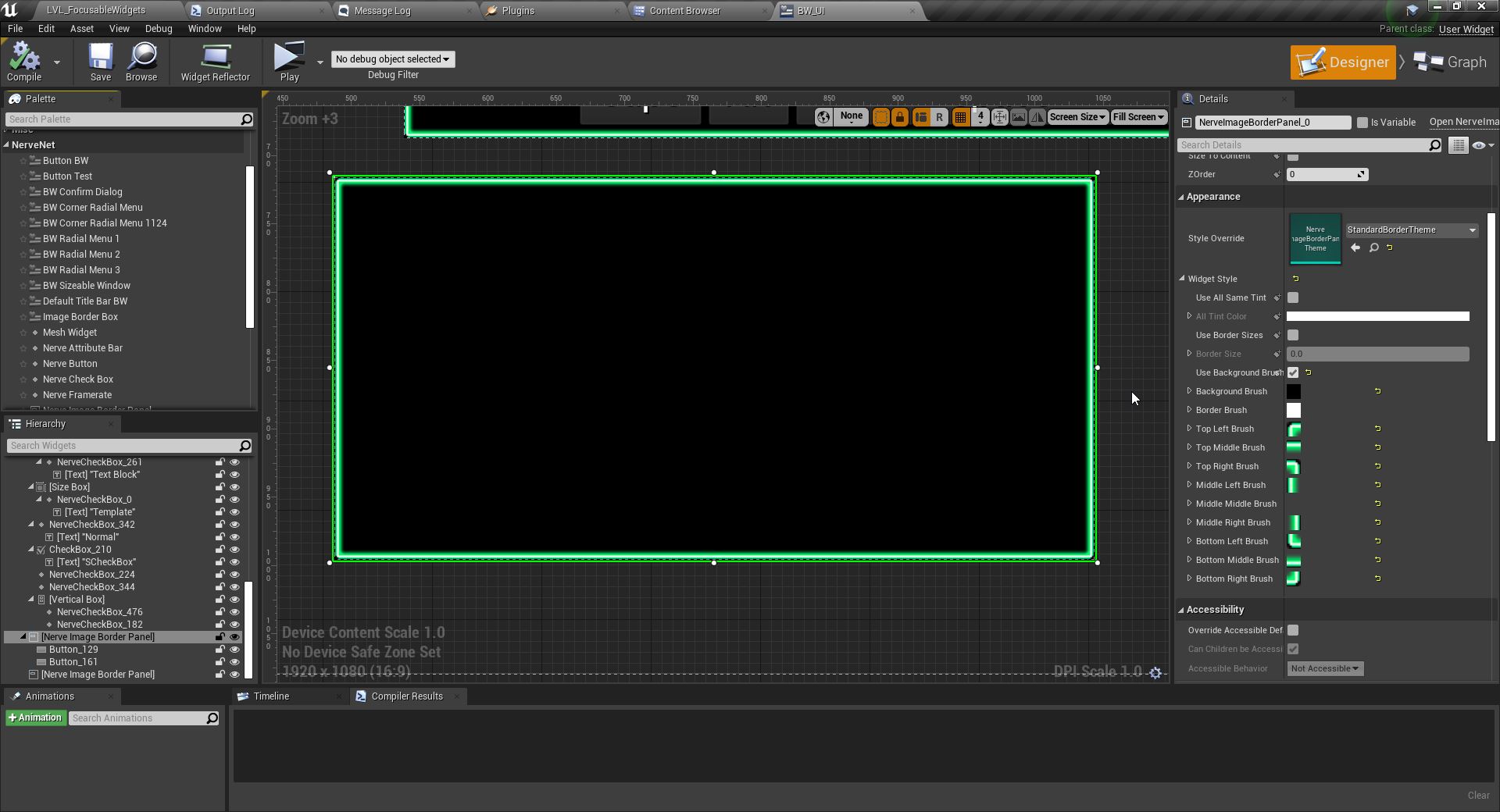
Task: Toggle visibility of NerveCheckBox_342
Action: [x=234, y=525]
